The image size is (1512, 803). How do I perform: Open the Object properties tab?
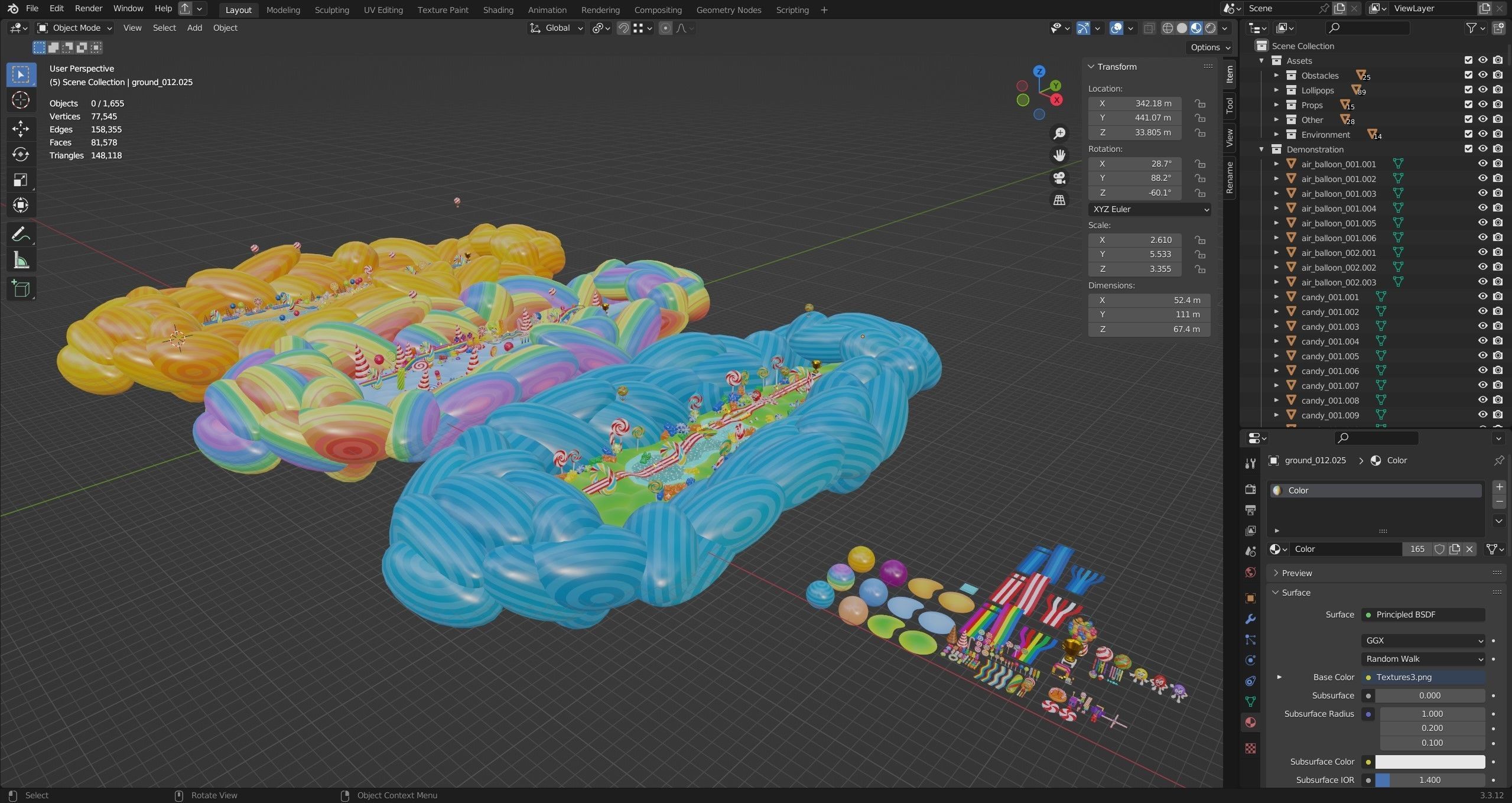(x=1250, y=598)
